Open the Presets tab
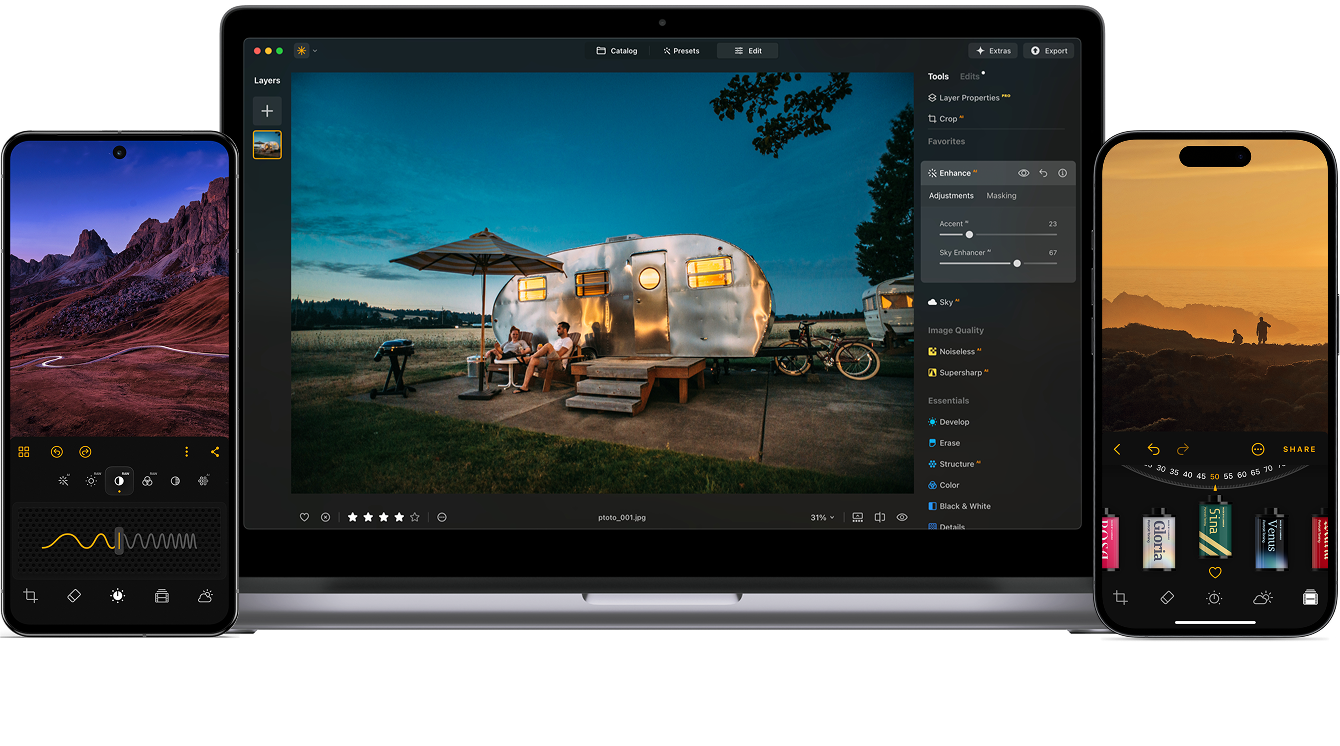 point(683,50)
